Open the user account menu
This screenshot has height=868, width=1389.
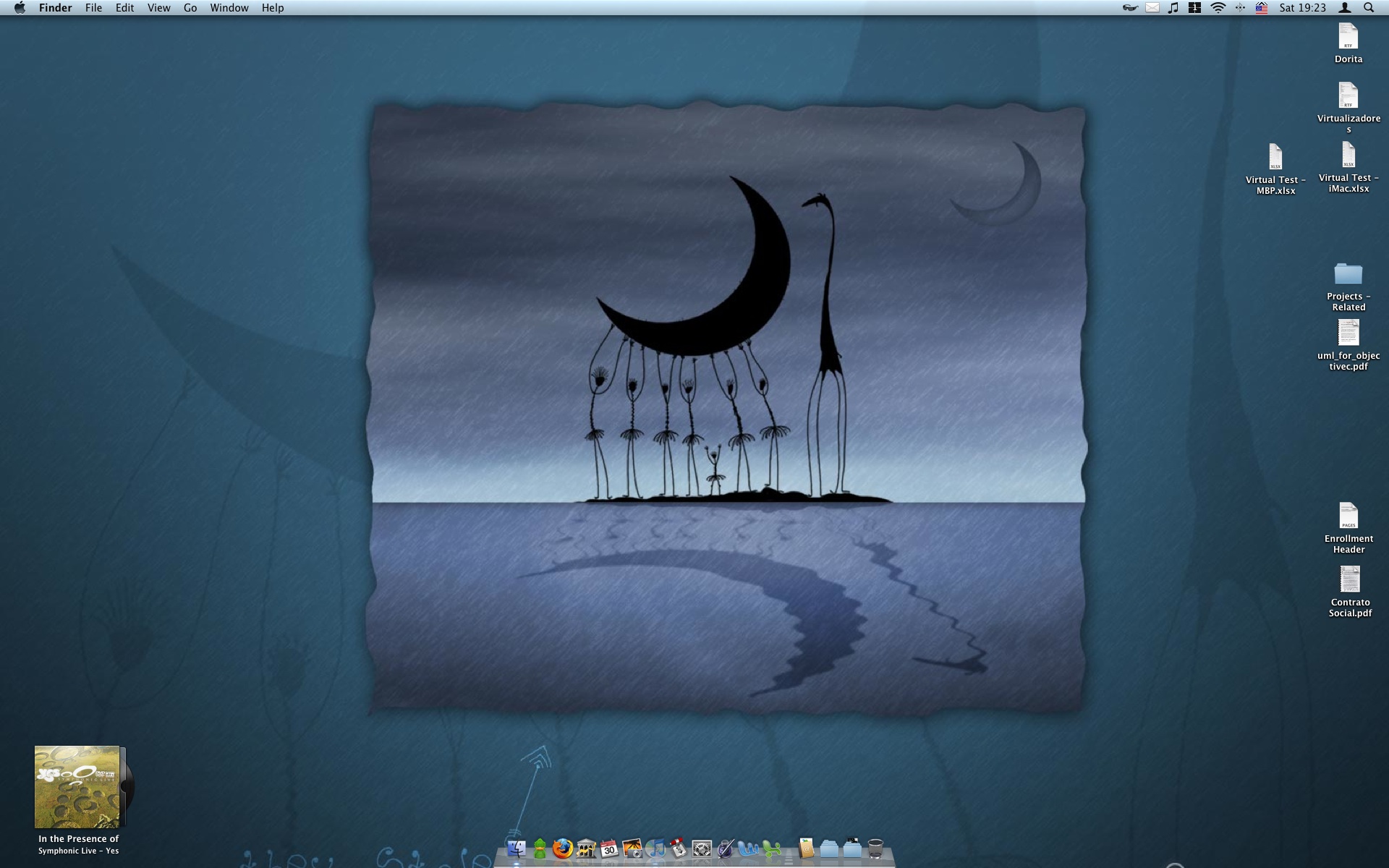(x=1345, y=8)
